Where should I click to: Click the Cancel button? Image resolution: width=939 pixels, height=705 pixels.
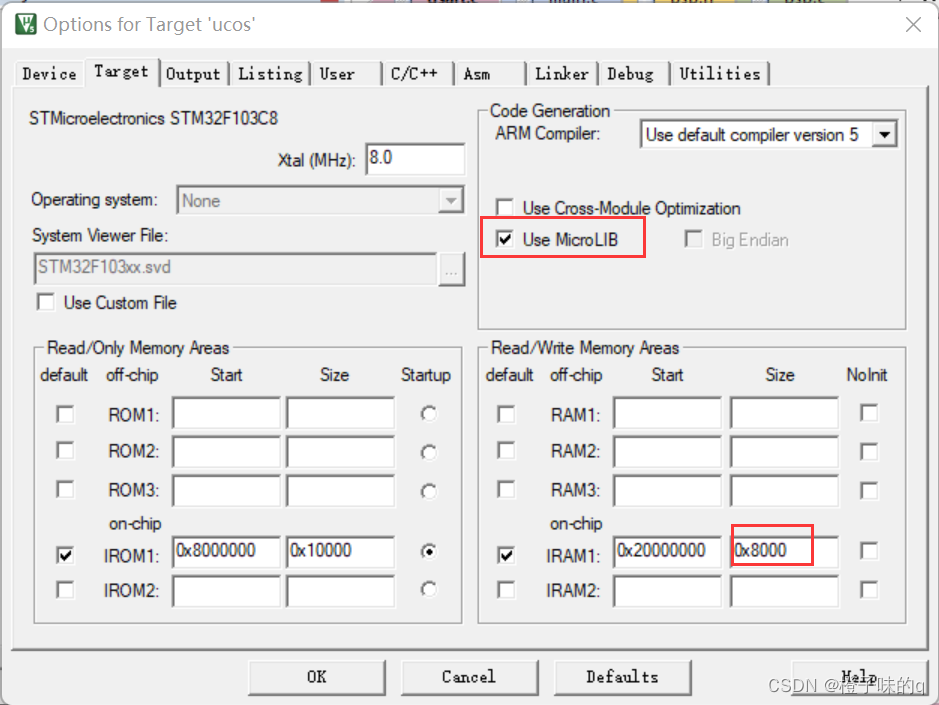(x=469, y=677)
